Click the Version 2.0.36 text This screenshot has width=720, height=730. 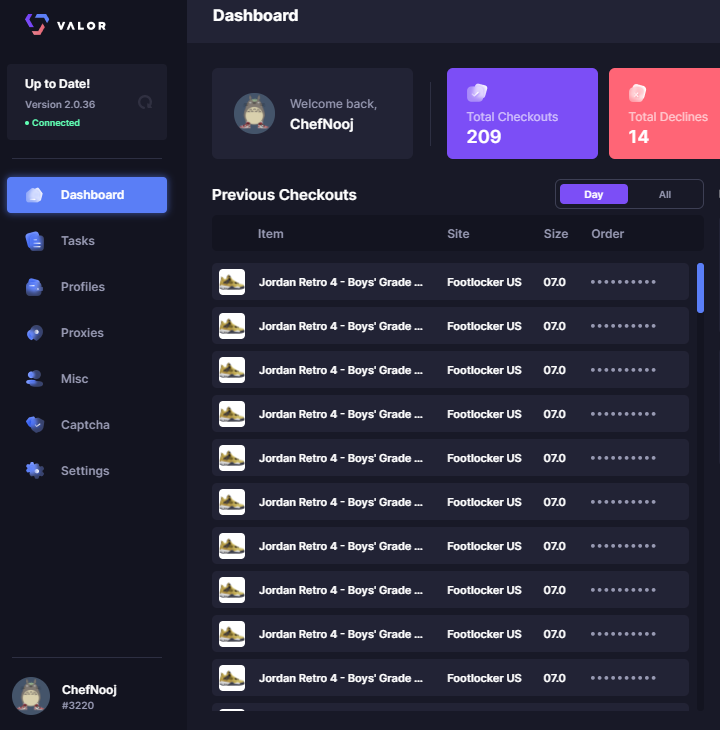(x=60, y=104)
